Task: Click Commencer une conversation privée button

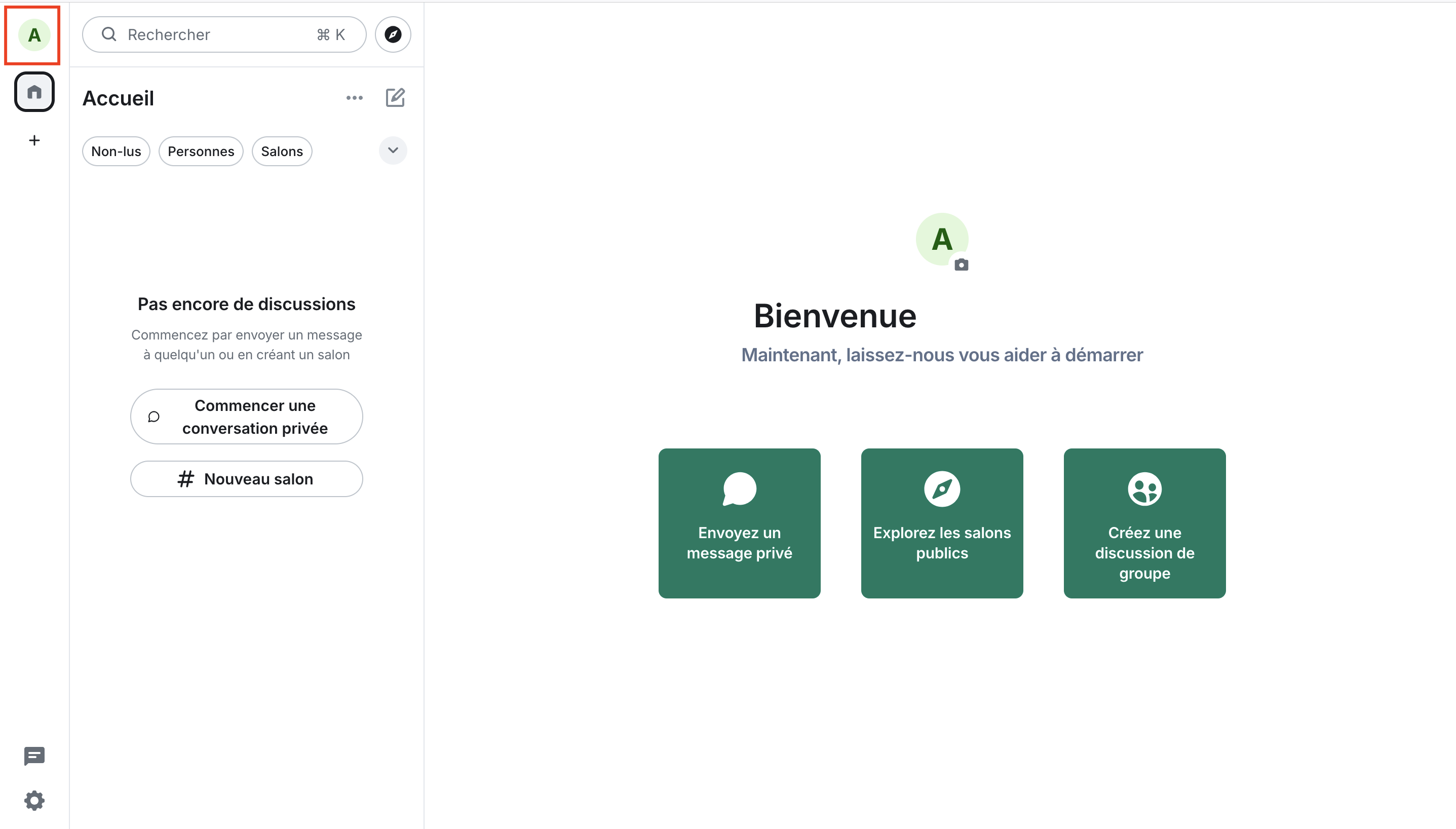Action: point(246,417)
